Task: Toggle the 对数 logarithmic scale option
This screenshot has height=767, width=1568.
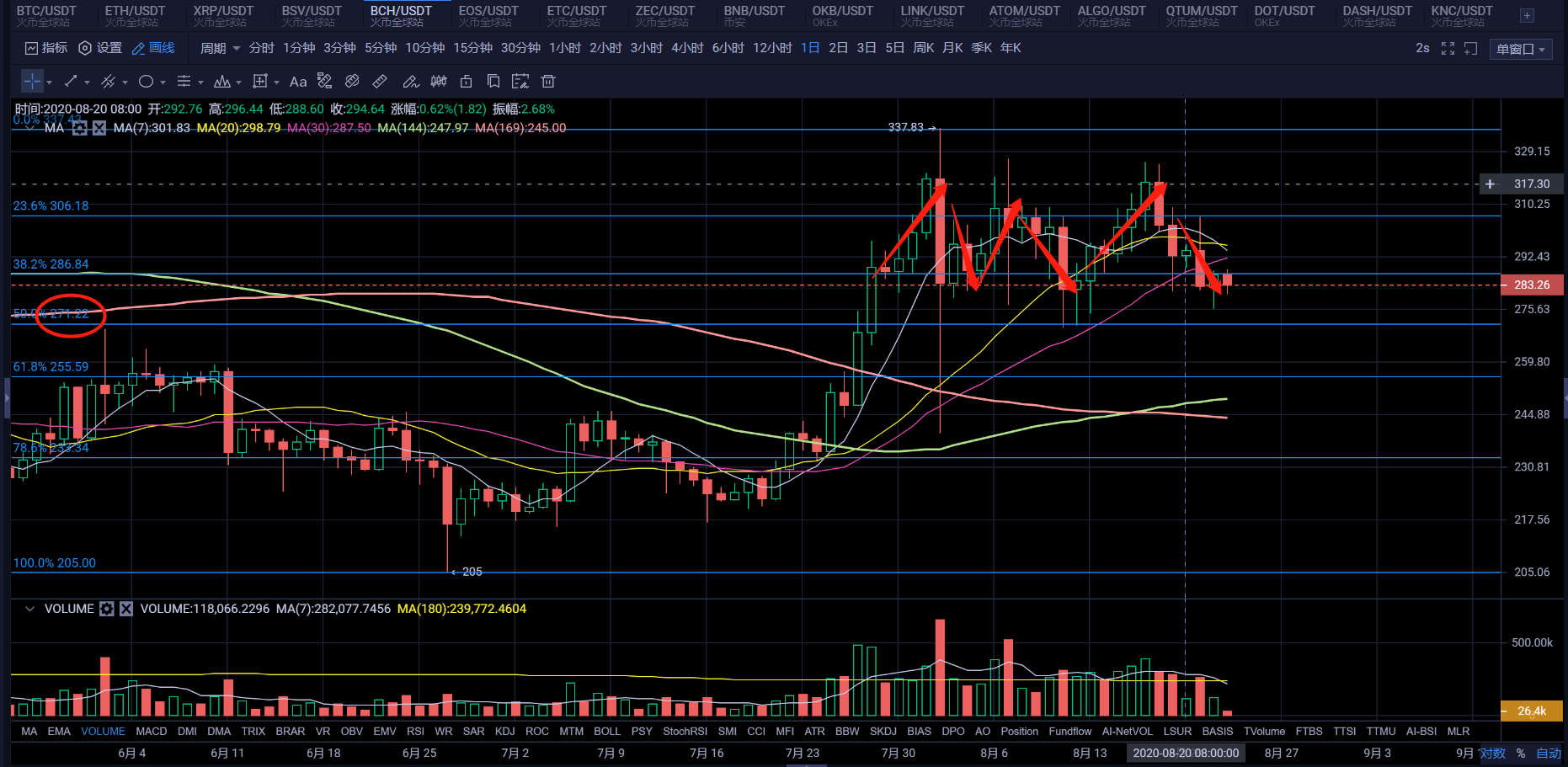Action: tap(1493, 754)
